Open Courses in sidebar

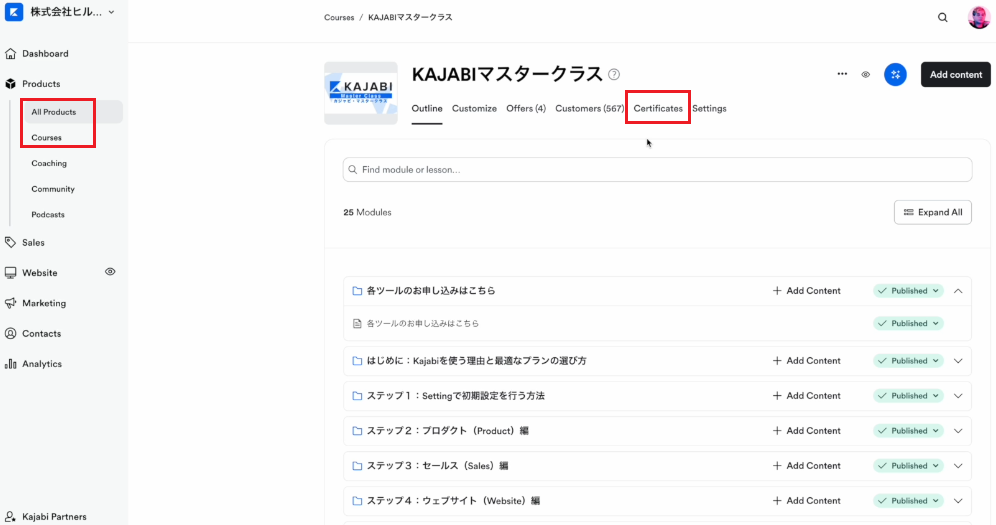click(x=46, y=138)
